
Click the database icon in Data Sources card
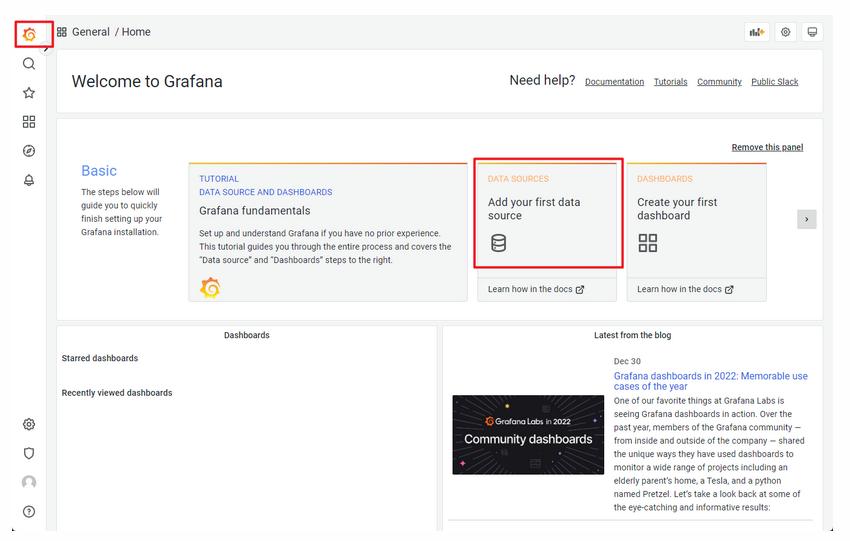coord(498,243)
